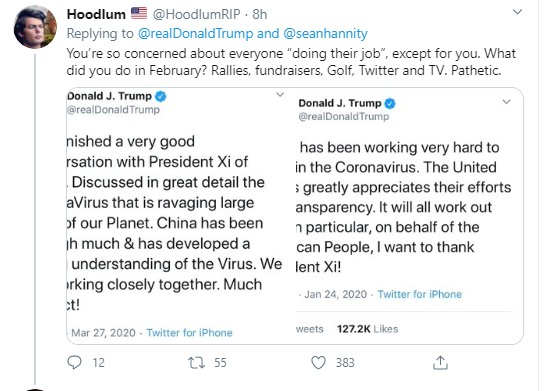The height and width of the screenshot is (391, 545).
Task: Like the tweet with heart icon
Action: coord(318,363)
